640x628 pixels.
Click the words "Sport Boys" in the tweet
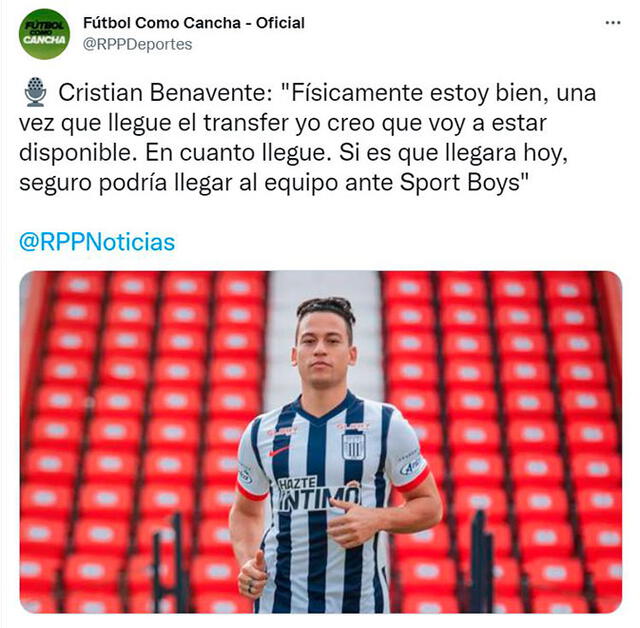(460, 182)
